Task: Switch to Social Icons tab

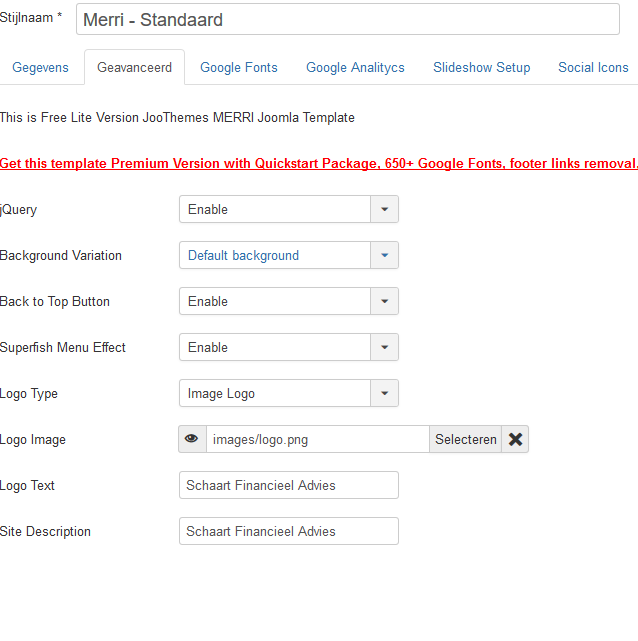Action: [x=593, y=67]
